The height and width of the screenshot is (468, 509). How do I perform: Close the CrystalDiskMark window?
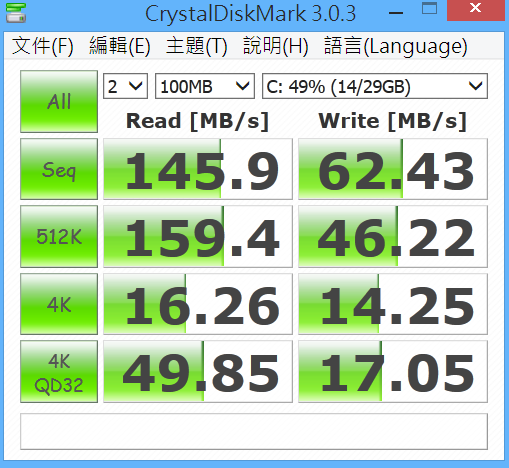(x=476, y=10)
